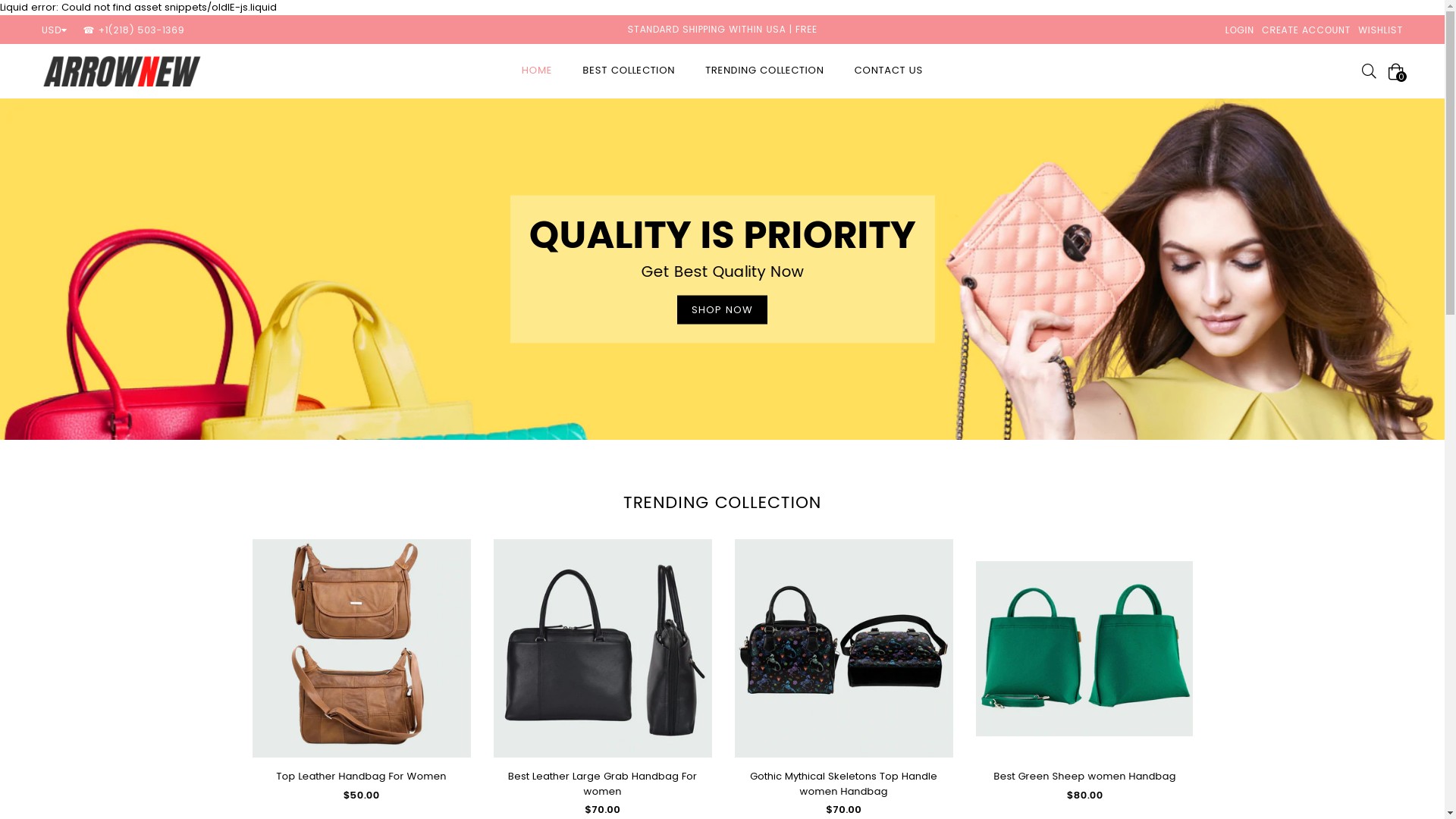The height and width of the screenshot is (819, 1456).
Task: Click the Login link
Action: point(1239,30)
